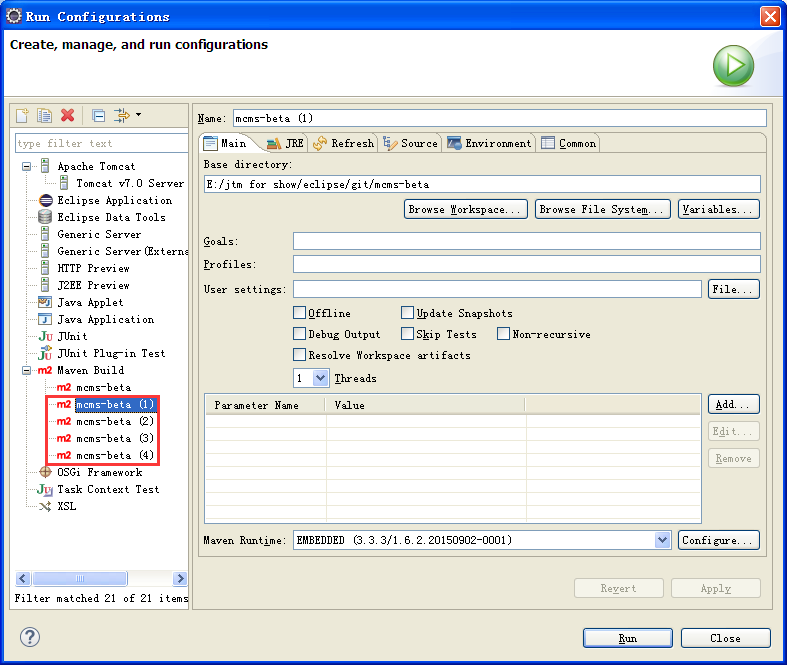Switch to the Environment tab
This screenshot has height=665, width=787.
tap(489, 144)
